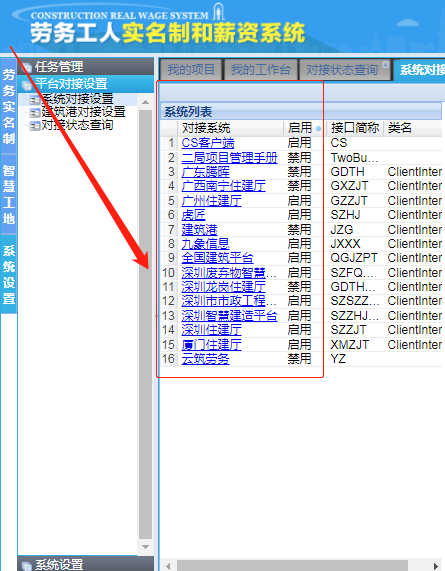This screenshot has width=445, height=571.
Task: Open the 深圳市市政工程 link
Action: click(x=229, y=301)
